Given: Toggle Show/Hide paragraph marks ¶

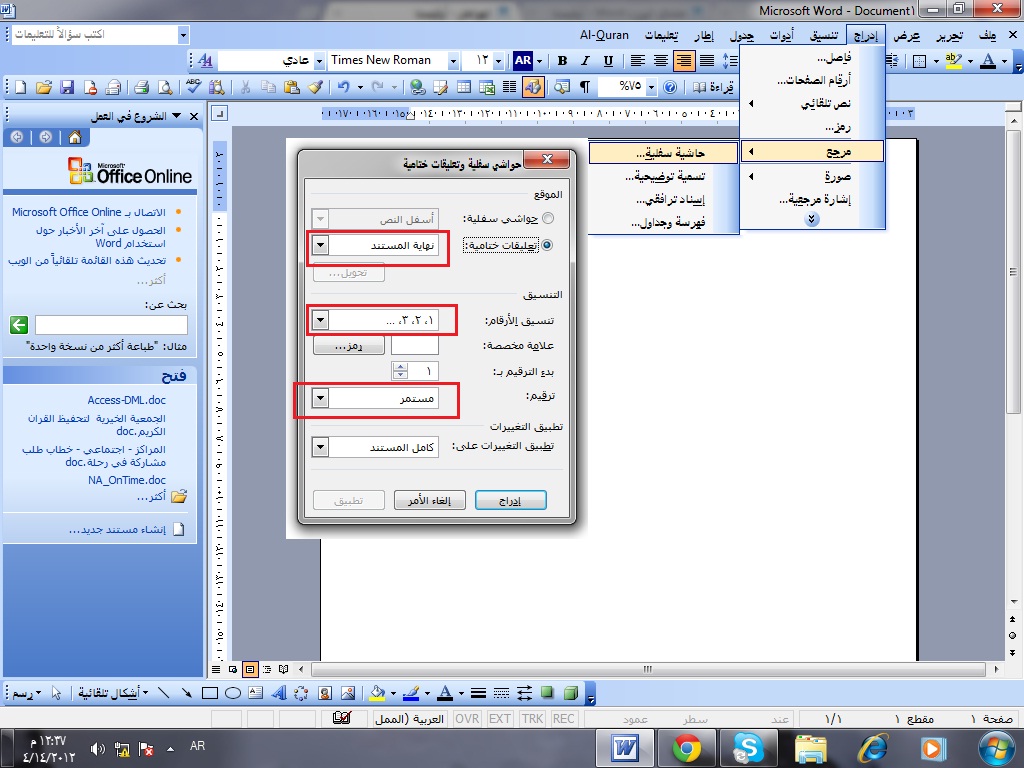Looking at the screenshot, I should [585, 87].
